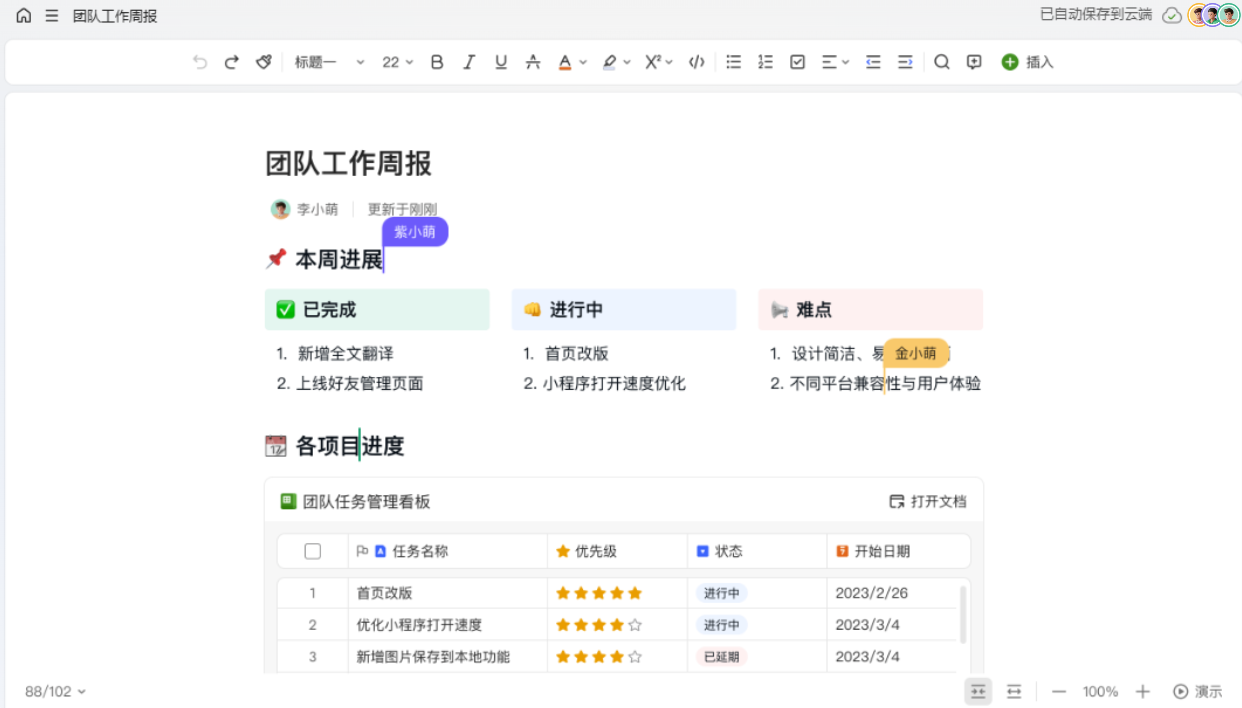Image resolution: width=1242 pixels, height=708 pixels.
Task: Click list item 上线好友管理页面
Action: click(360, 383)
